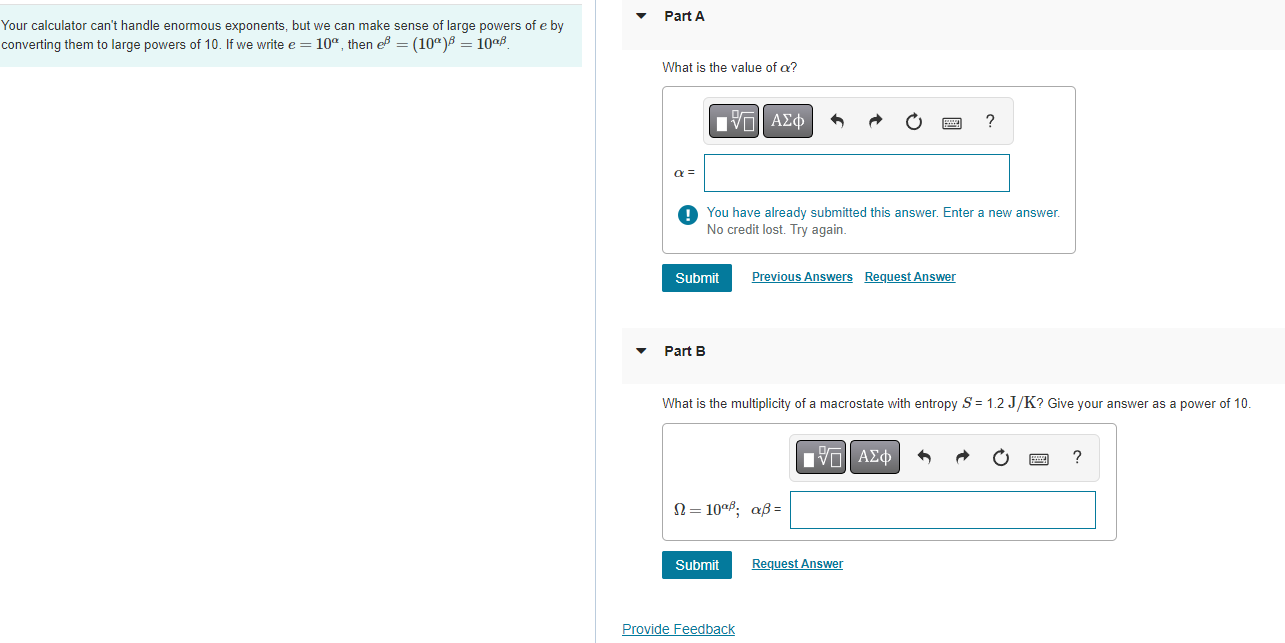Submit the Part B answer
The height and width of the screenshot is (643, 1285).
tap(697, 565)
